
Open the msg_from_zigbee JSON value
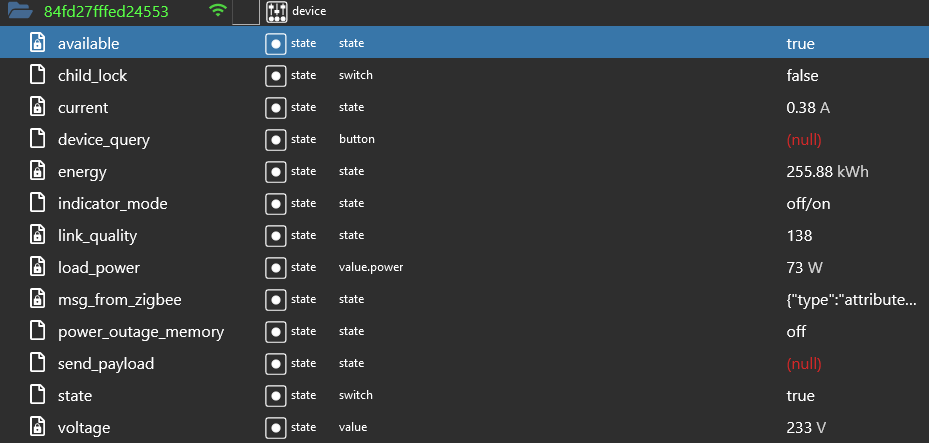point(850,300)
